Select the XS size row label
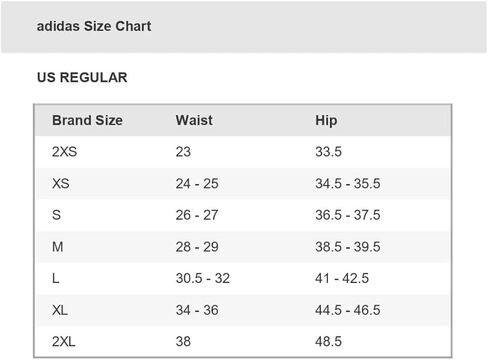The height and width of the screenshot is (360, 488). click(x=61, y=183)
